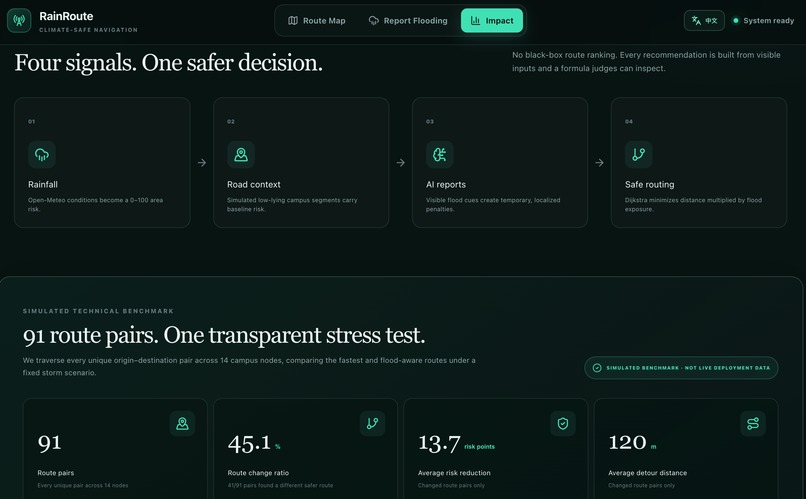
Task: Click the map icon in Route Map tab
Action: point(293,21)
